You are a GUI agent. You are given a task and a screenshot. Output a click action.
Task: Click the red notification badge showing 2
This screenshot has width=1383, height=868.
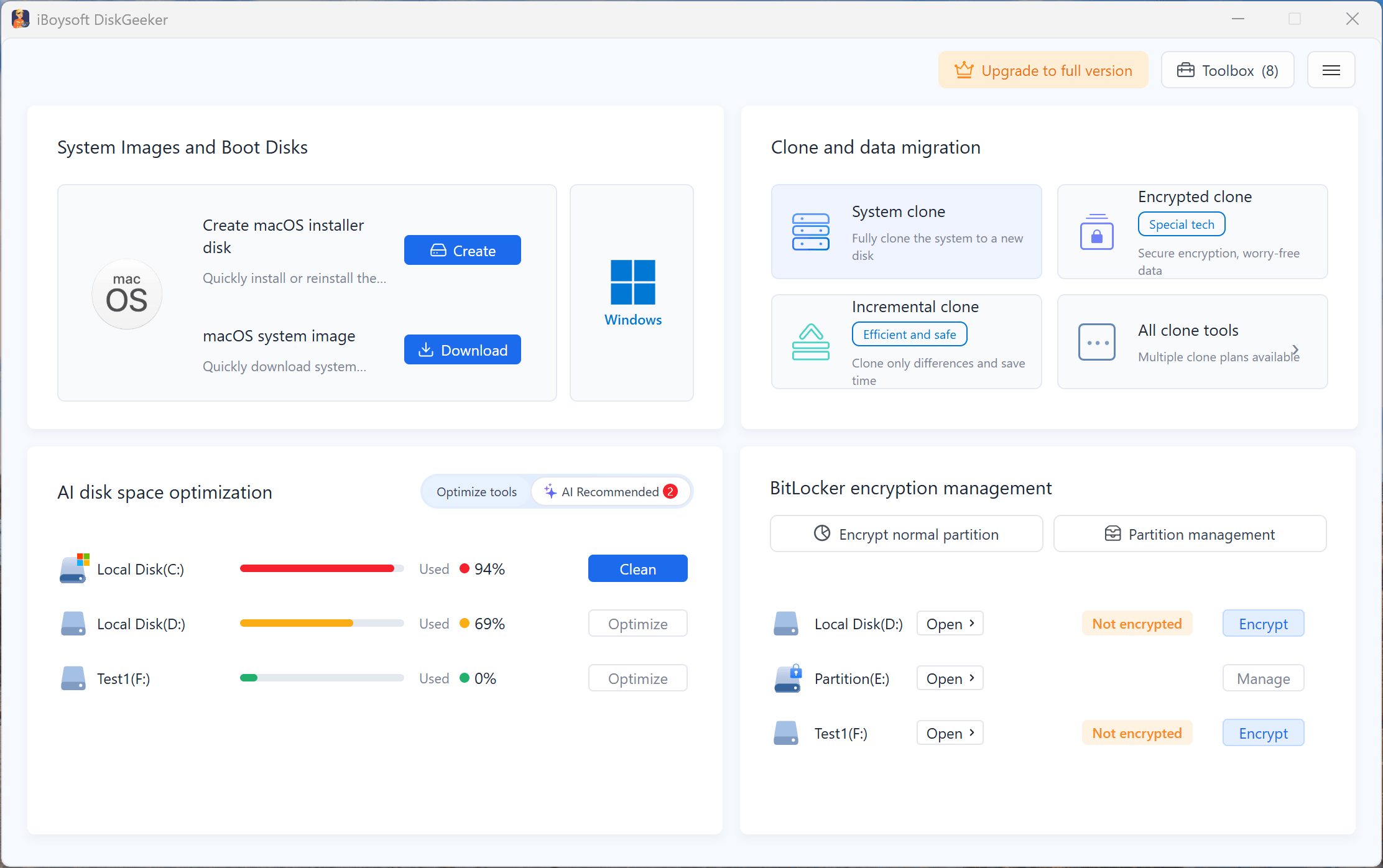pos(670,491)
